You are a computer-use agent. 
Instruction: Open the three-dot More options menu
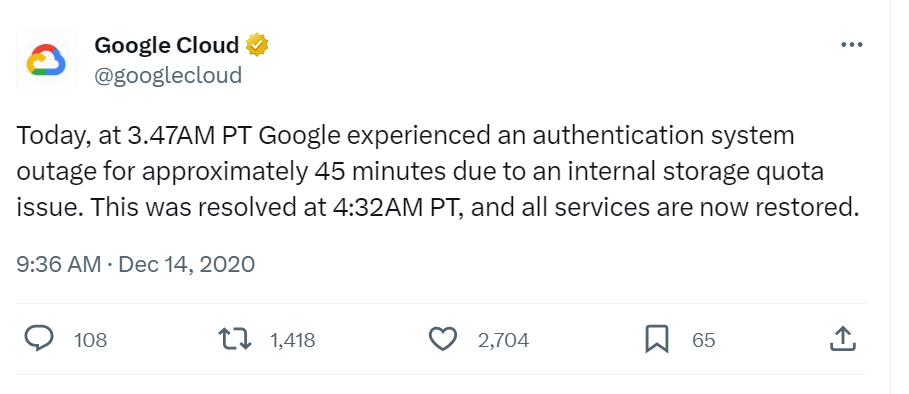tap(852, 45)
